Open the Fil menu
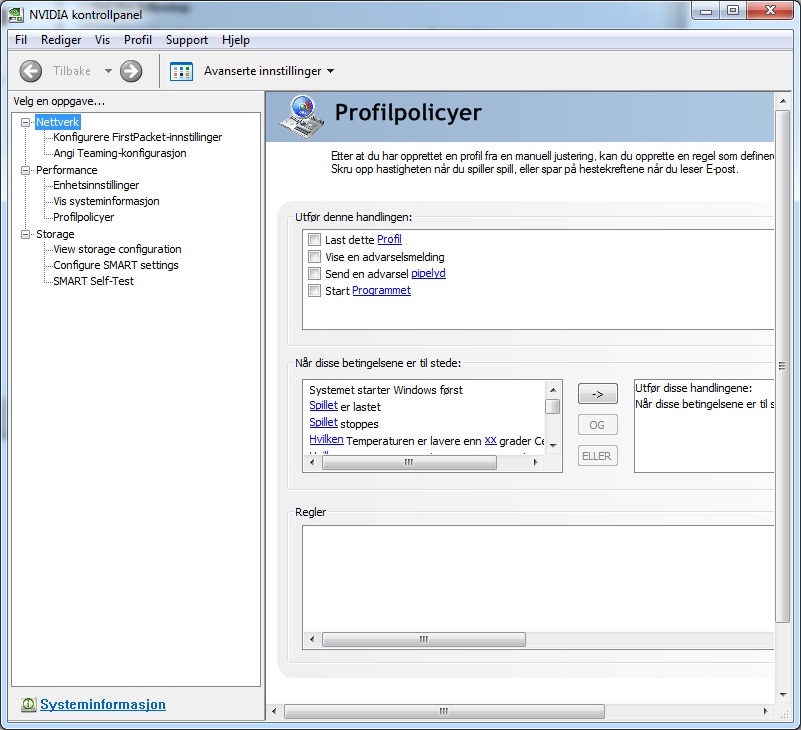This screenshot has height=730, width=801. [x=21, y=40]
